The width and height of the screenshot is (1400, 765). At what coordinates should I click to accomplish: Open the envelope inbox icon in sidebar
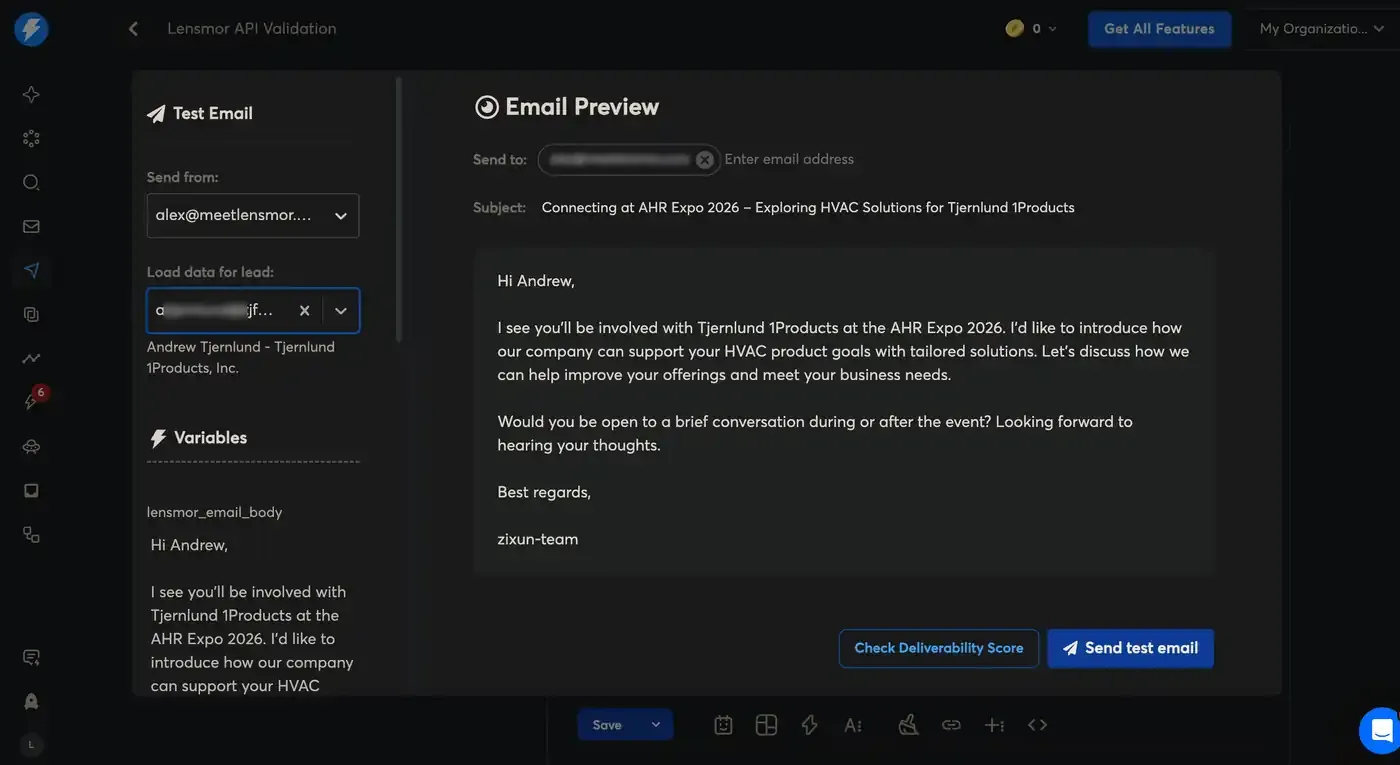31,227
